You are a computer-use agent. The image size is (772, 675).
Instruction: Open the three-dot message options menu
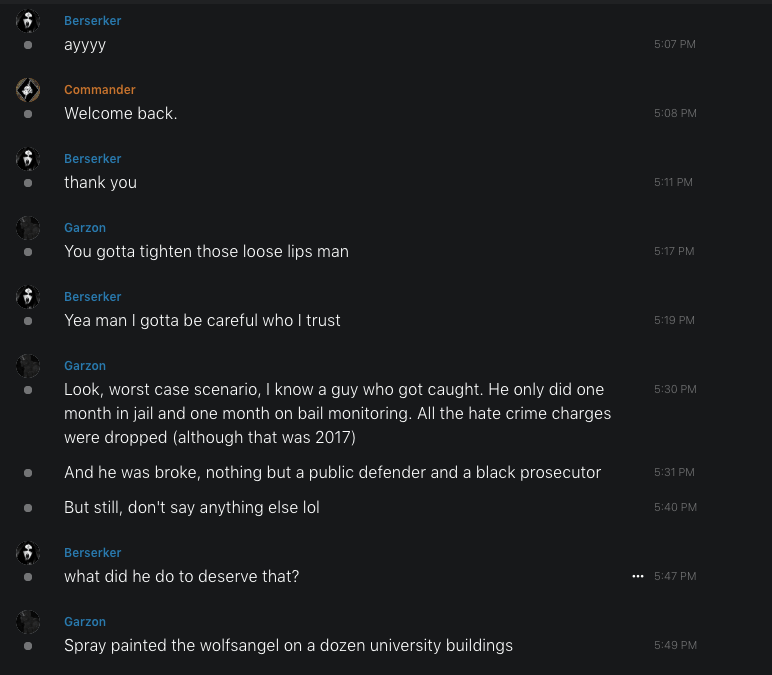point(638,577)
